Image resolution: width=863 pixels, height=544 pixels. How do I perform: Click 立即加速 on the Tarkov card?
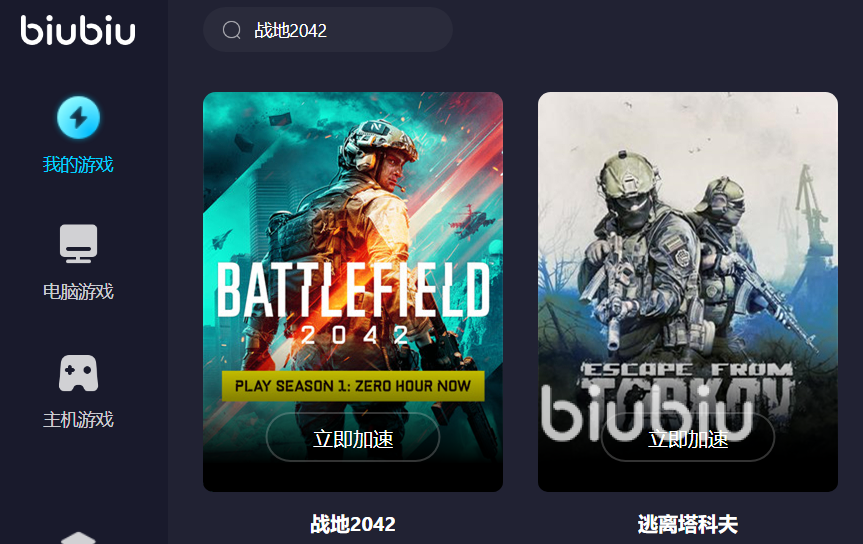[688, 438]
